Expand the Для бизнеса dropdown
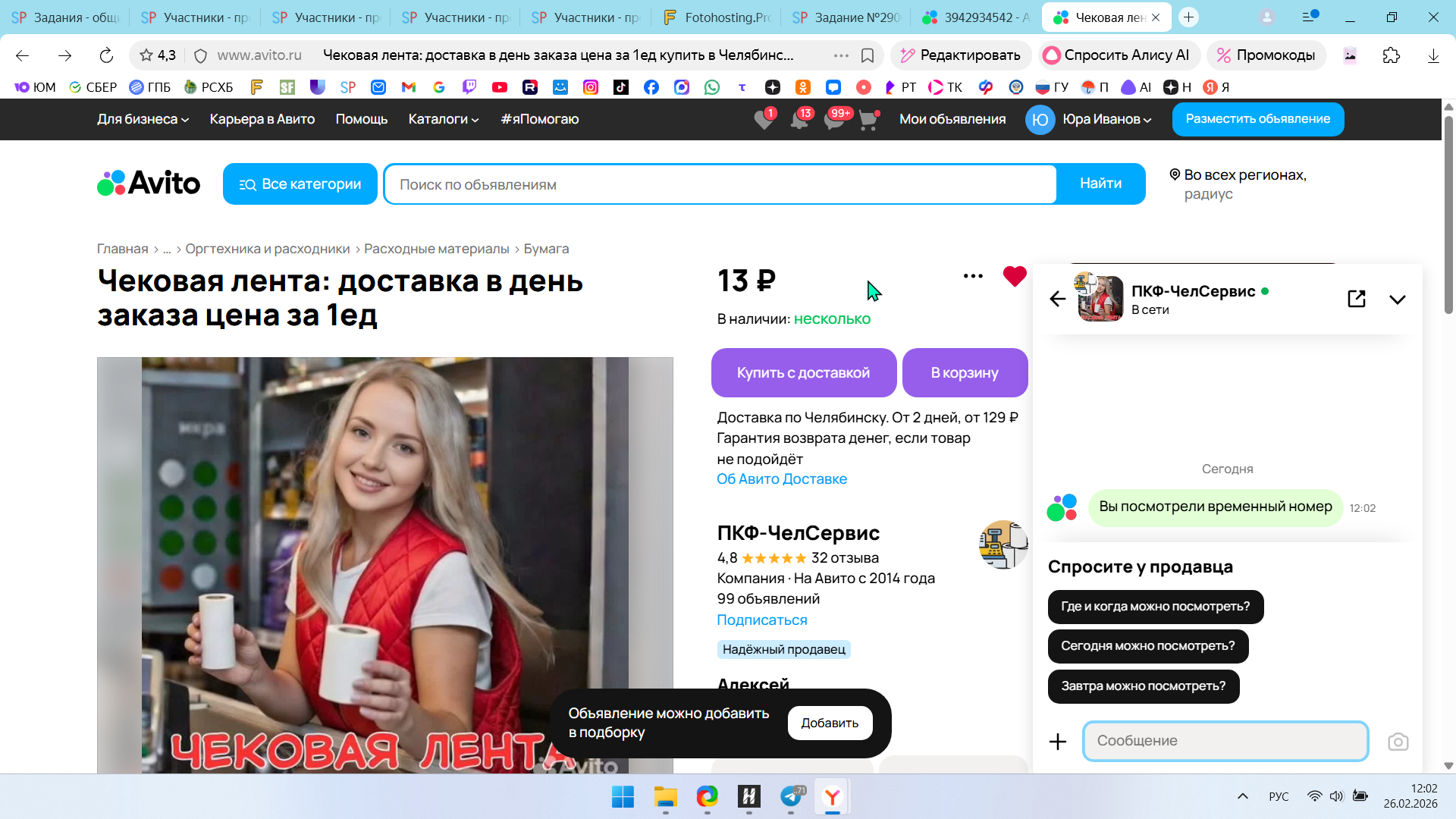 [143, 119]
